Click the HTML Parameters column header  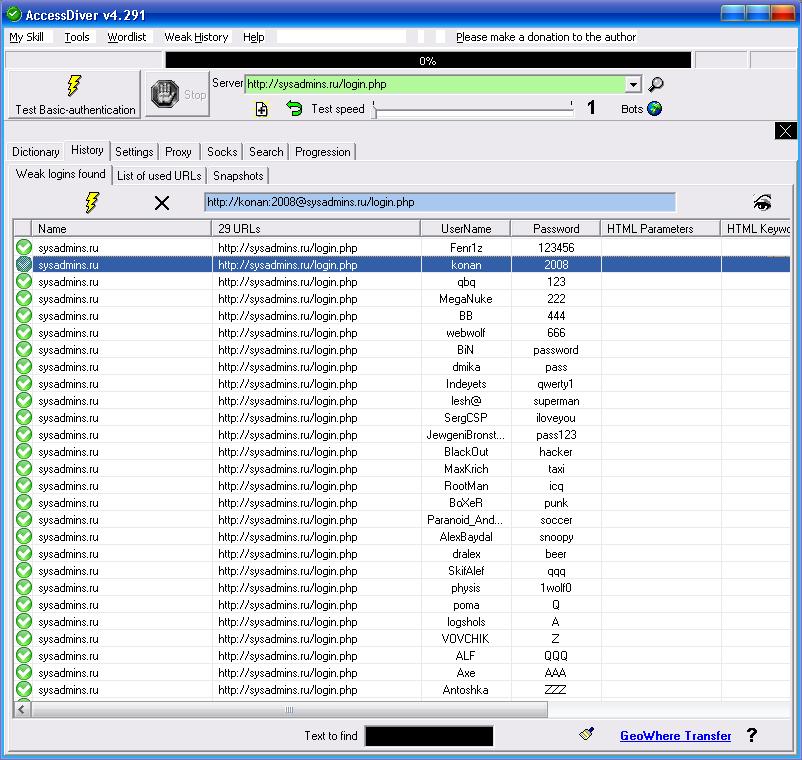[x=661, y=229]
